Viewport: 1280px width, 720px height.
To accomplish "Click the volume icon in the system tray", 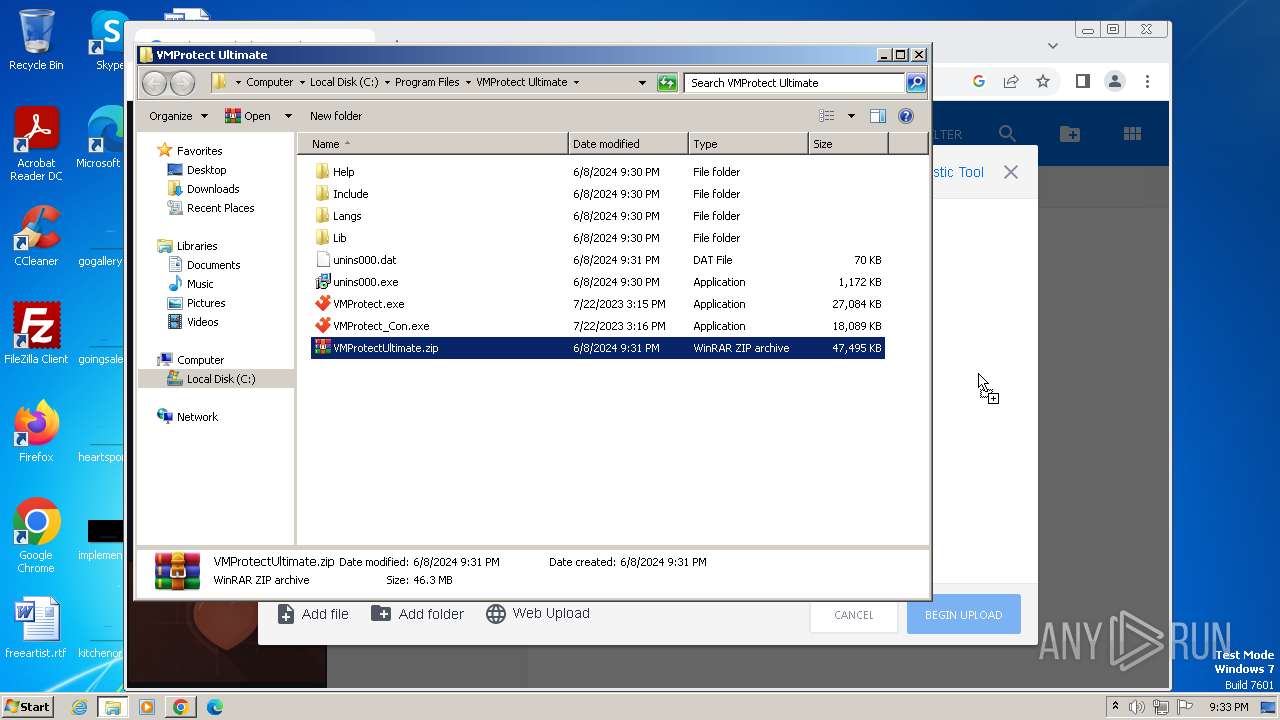I will 1137,707.
